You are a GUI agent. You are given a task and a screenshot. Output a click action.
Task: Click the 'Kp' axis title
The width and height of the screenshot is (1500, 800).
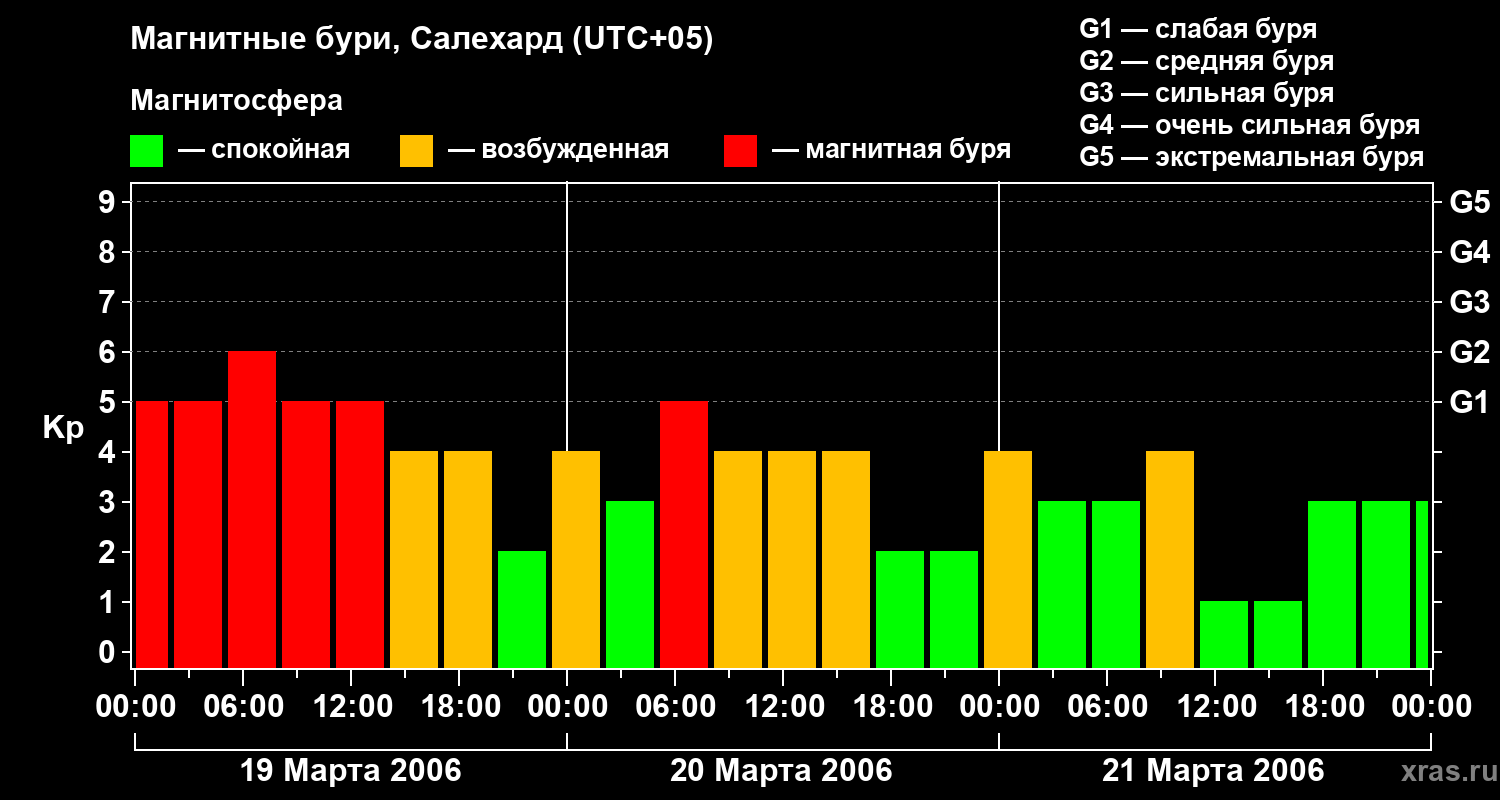pyautogui.click(x=64, y=428)
